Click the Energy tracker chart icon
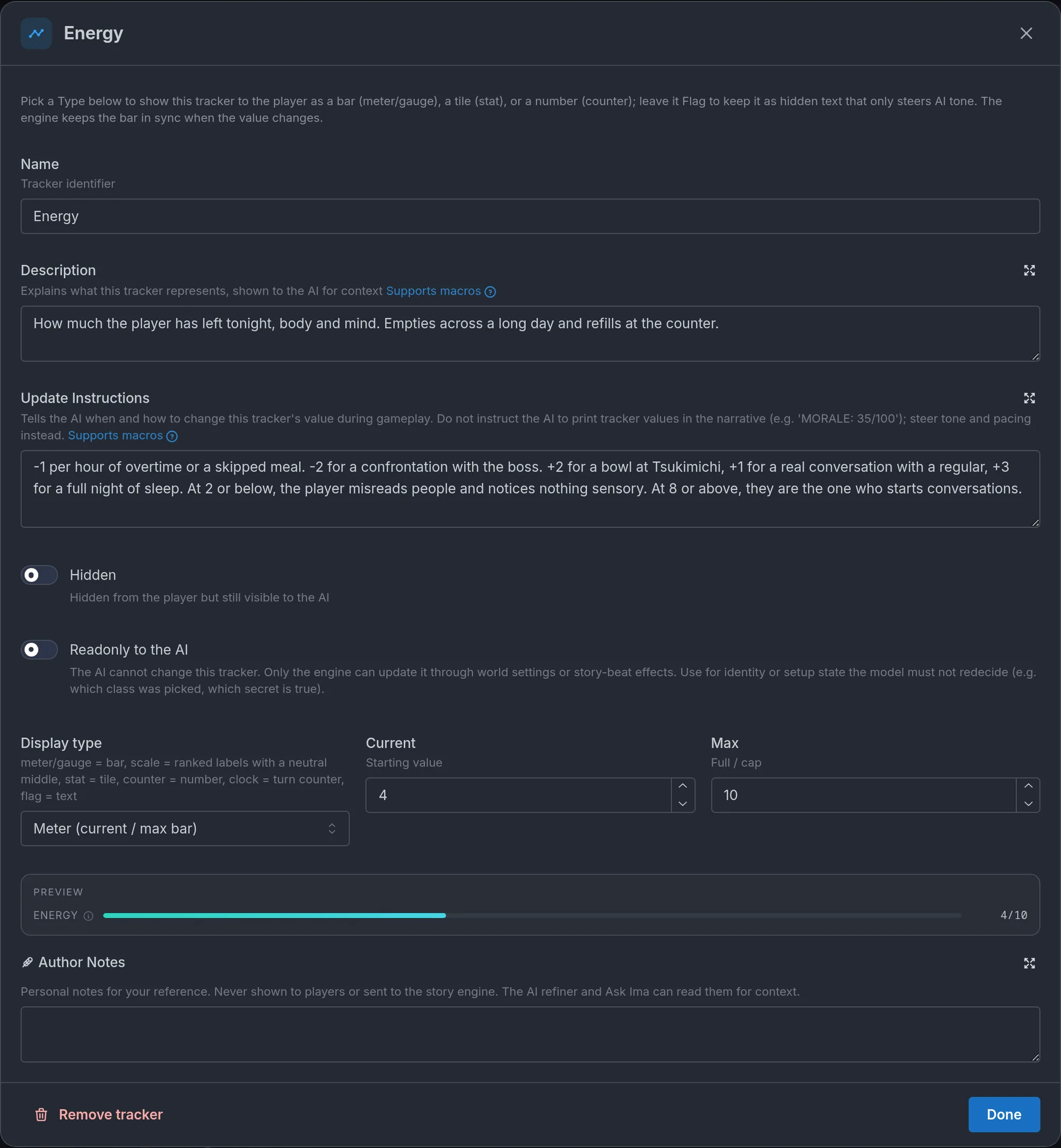1061x1148 pixels. 36,33
